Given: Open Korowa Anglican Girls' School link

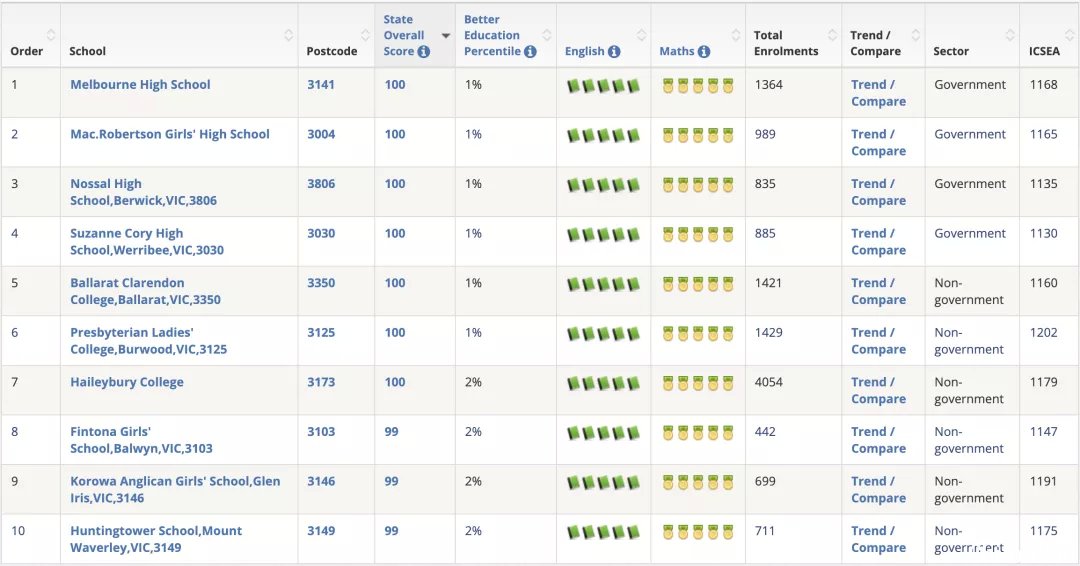Looking at the screenshot, I should 175,490.
